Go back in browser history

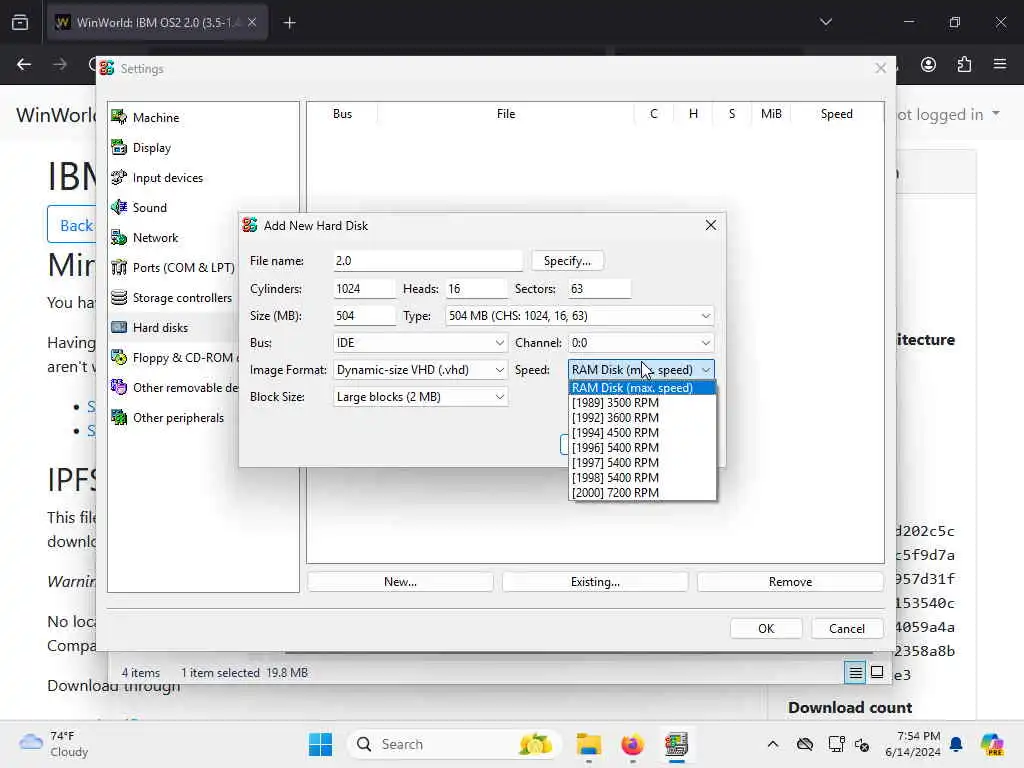coord(24,64)
